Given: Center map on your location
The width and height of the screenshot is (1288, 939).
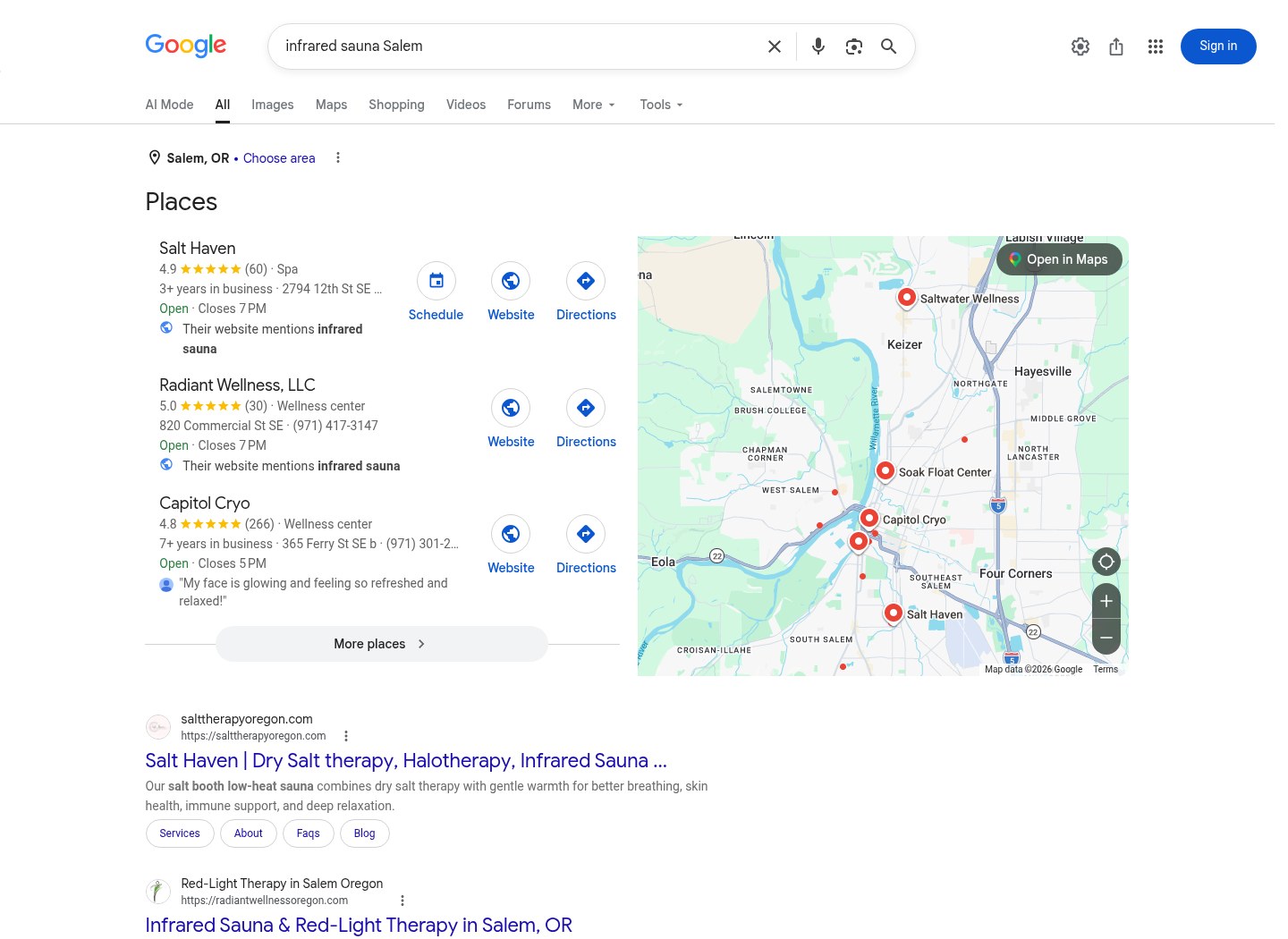Looking at the screenshot, I should (x=1106, y=562).
